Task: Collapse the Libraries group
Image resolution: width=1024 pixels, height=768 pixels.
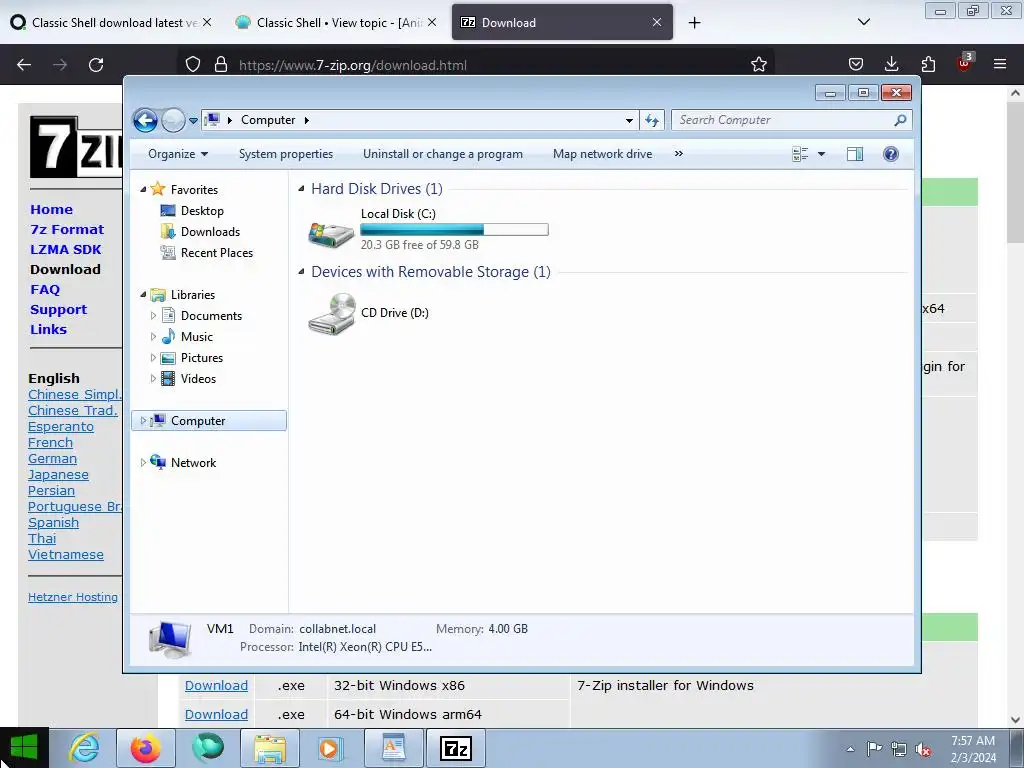Action: (x=144, y=295)
